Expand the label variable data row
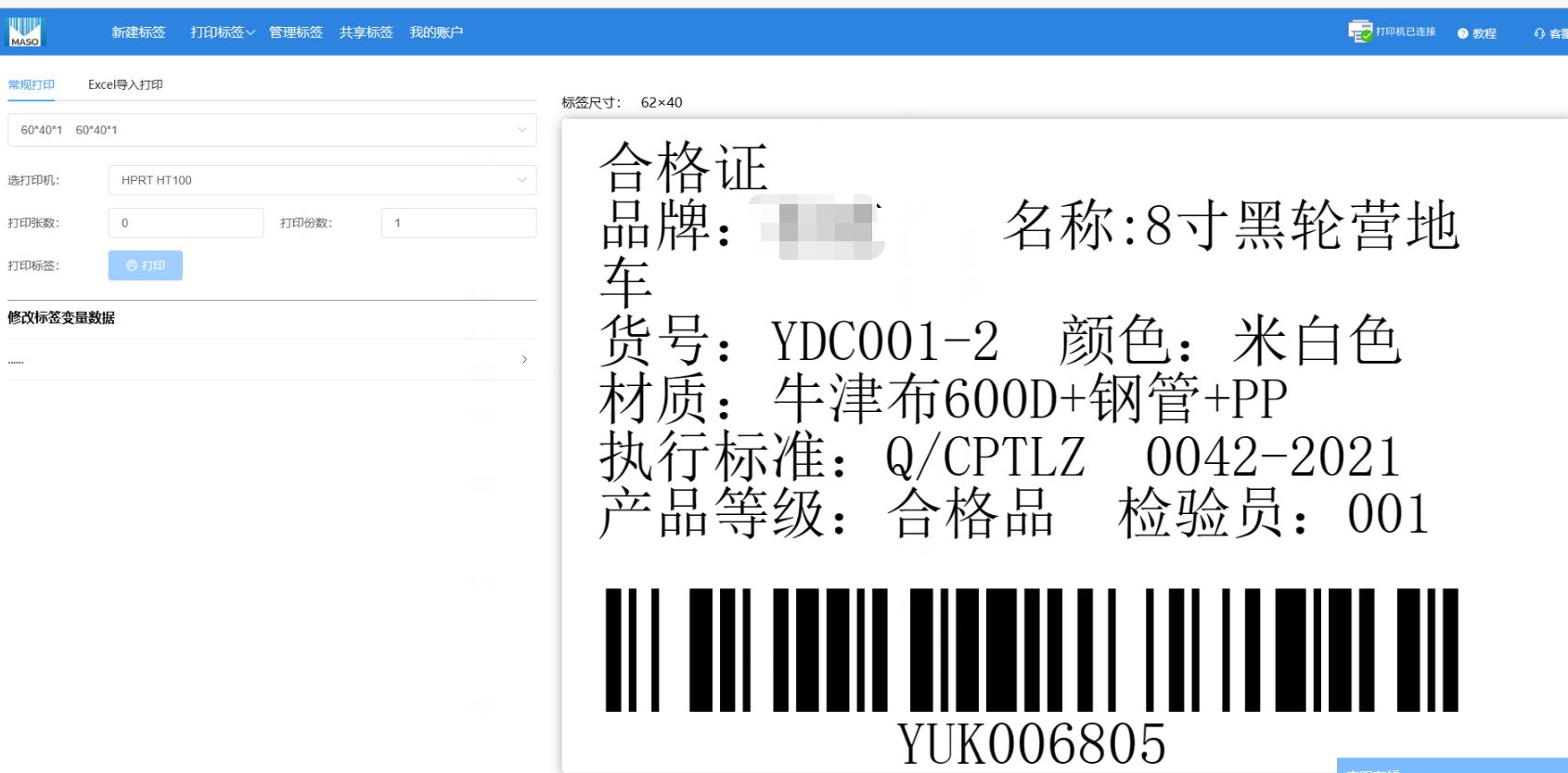1568x773 pixels. point(272,359)
